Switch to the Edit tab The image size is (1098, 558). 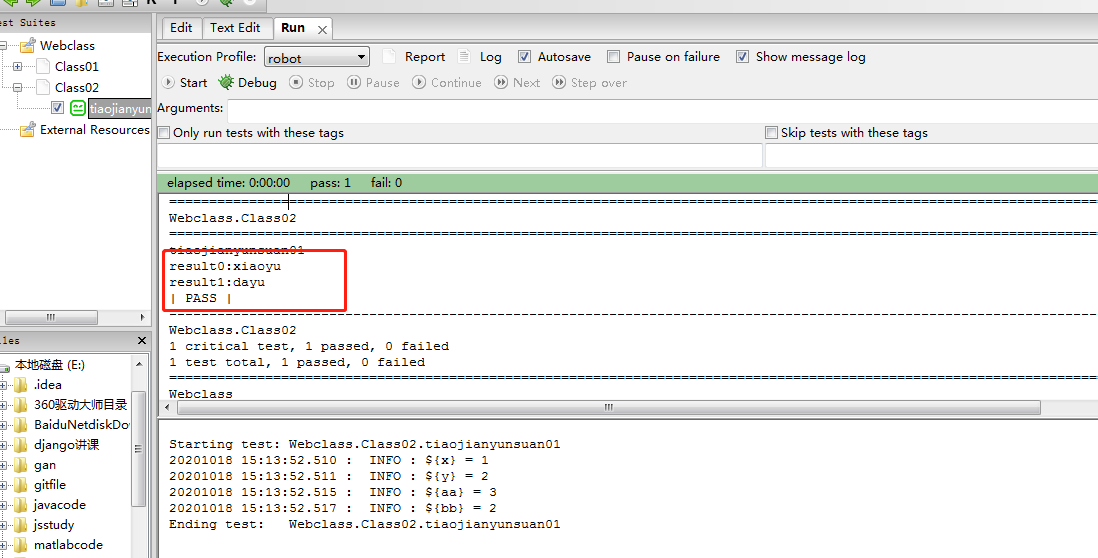[x=181, y=28]
